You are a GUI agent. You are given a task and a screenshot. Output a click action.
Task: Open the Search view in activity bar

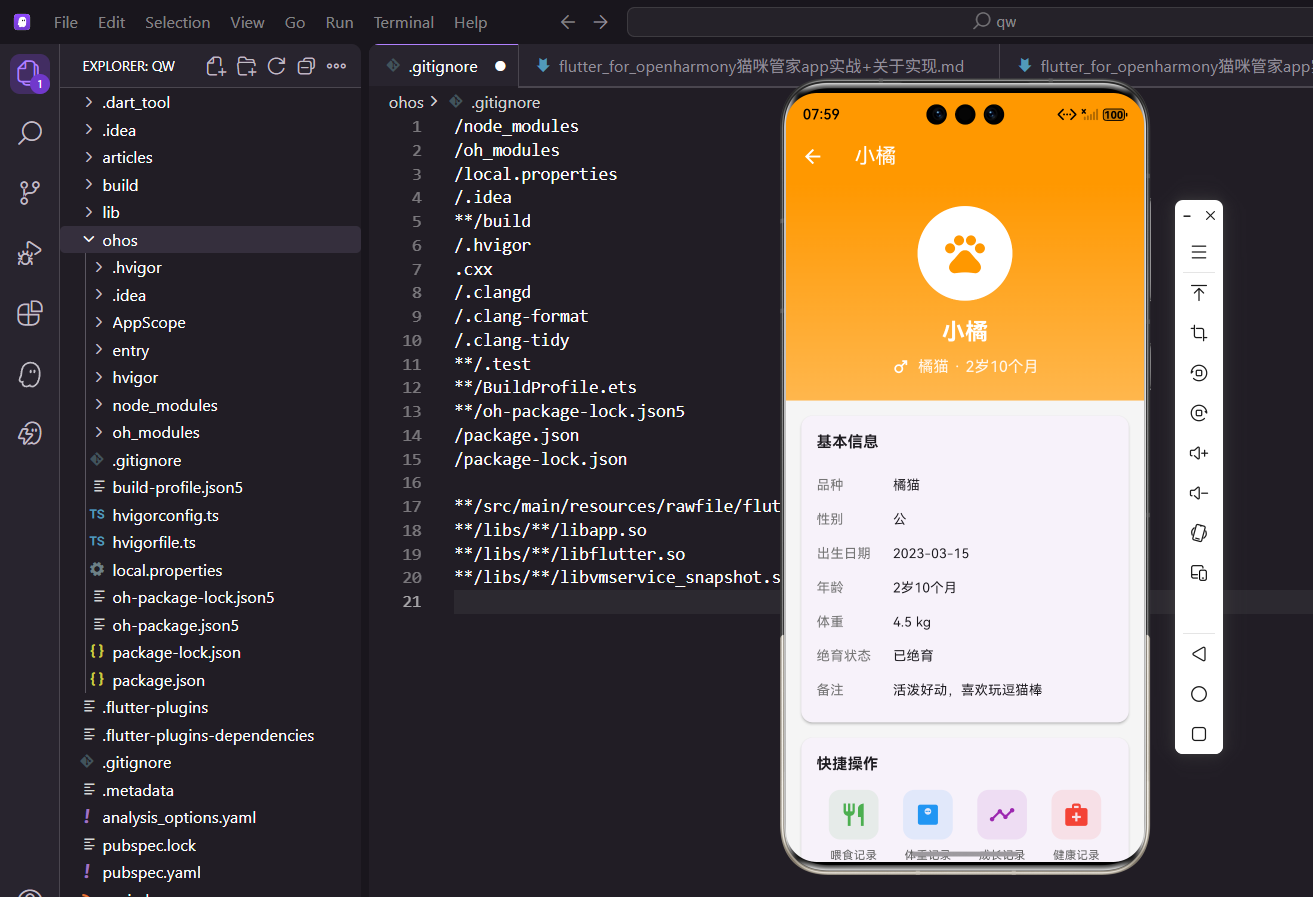click(x=30, y=133)
